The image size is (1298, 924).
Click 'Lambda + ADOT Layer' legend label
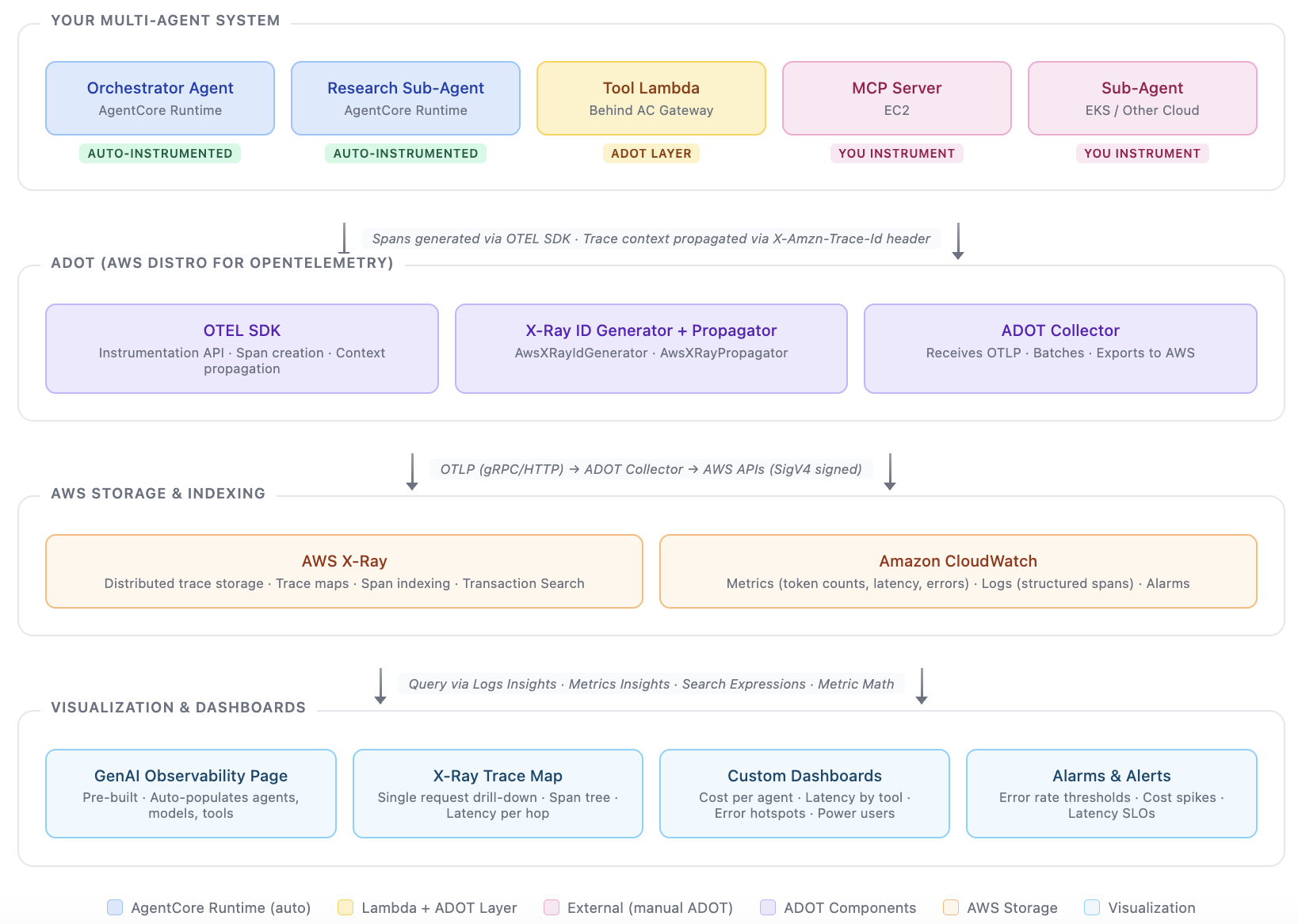click(439, 908)
